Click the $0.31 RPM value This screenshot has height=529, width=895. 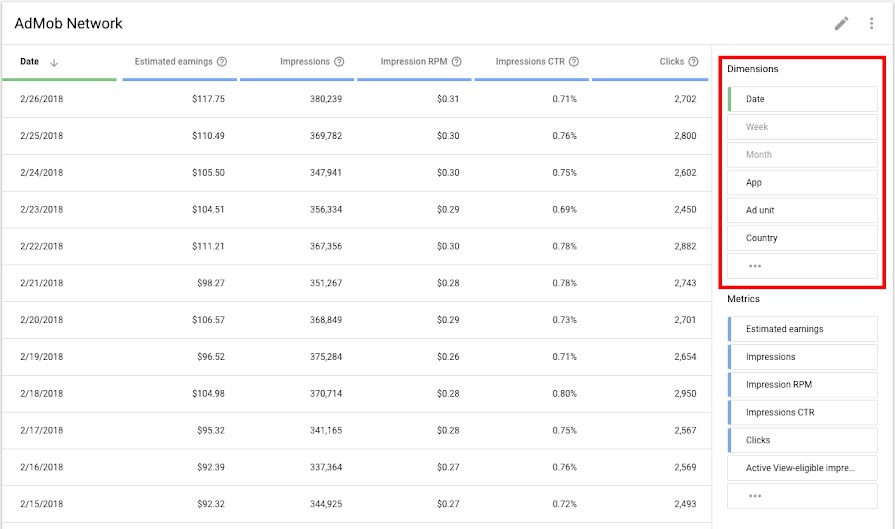pyautogui.click(x=448, y=99)
